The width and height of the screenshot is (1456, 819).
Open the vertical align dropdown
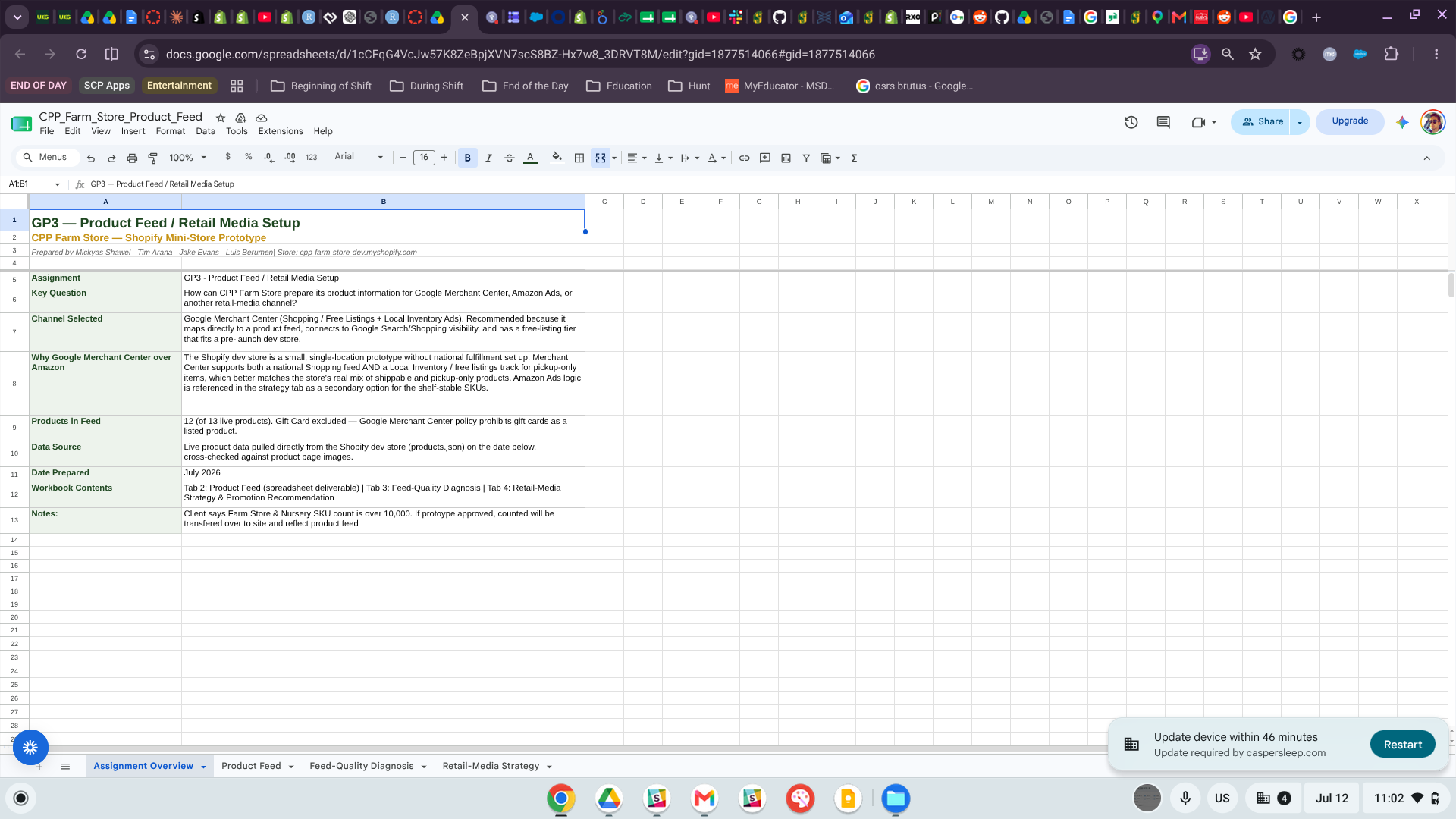[x=664, y=158]
